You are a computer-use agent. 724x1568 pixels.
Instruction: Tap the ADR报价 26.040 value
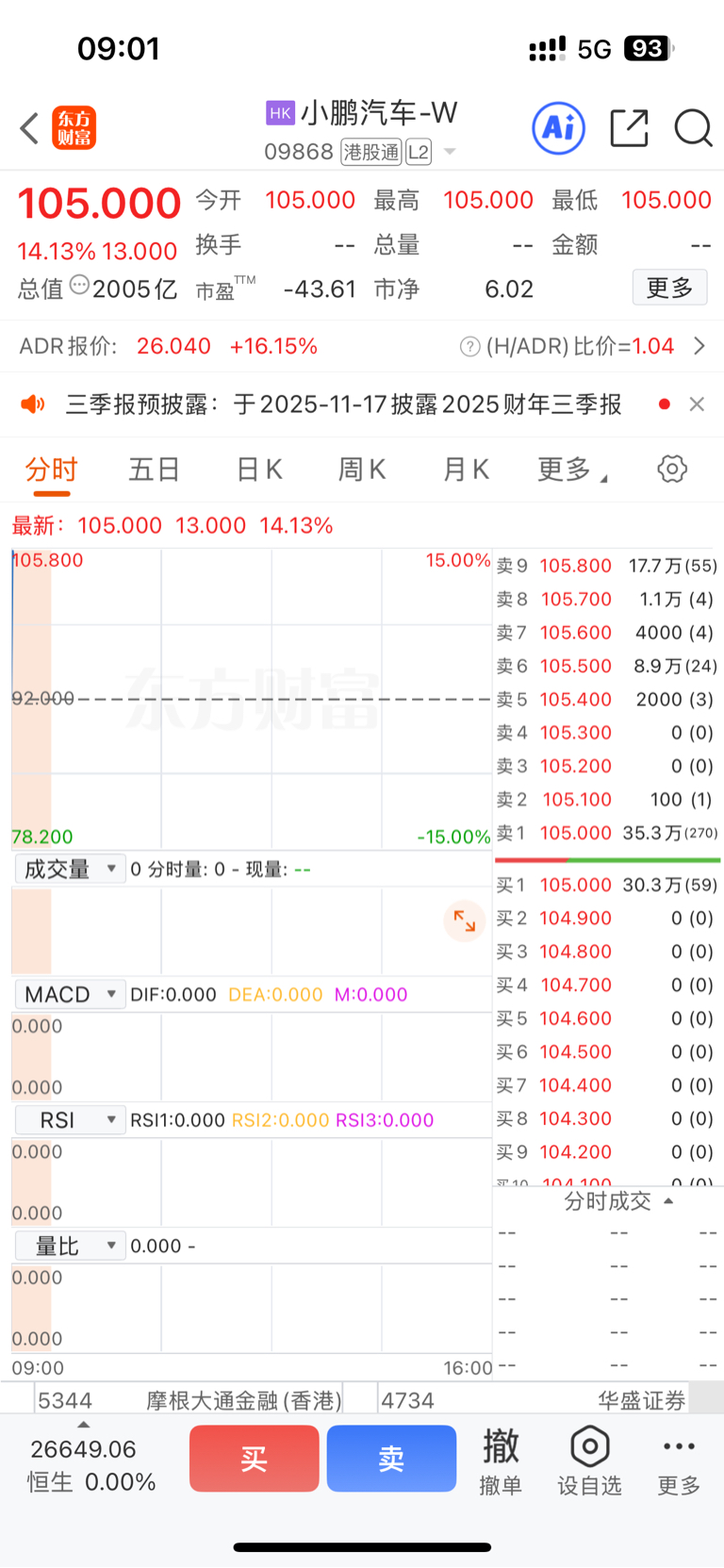pos(173,346)
